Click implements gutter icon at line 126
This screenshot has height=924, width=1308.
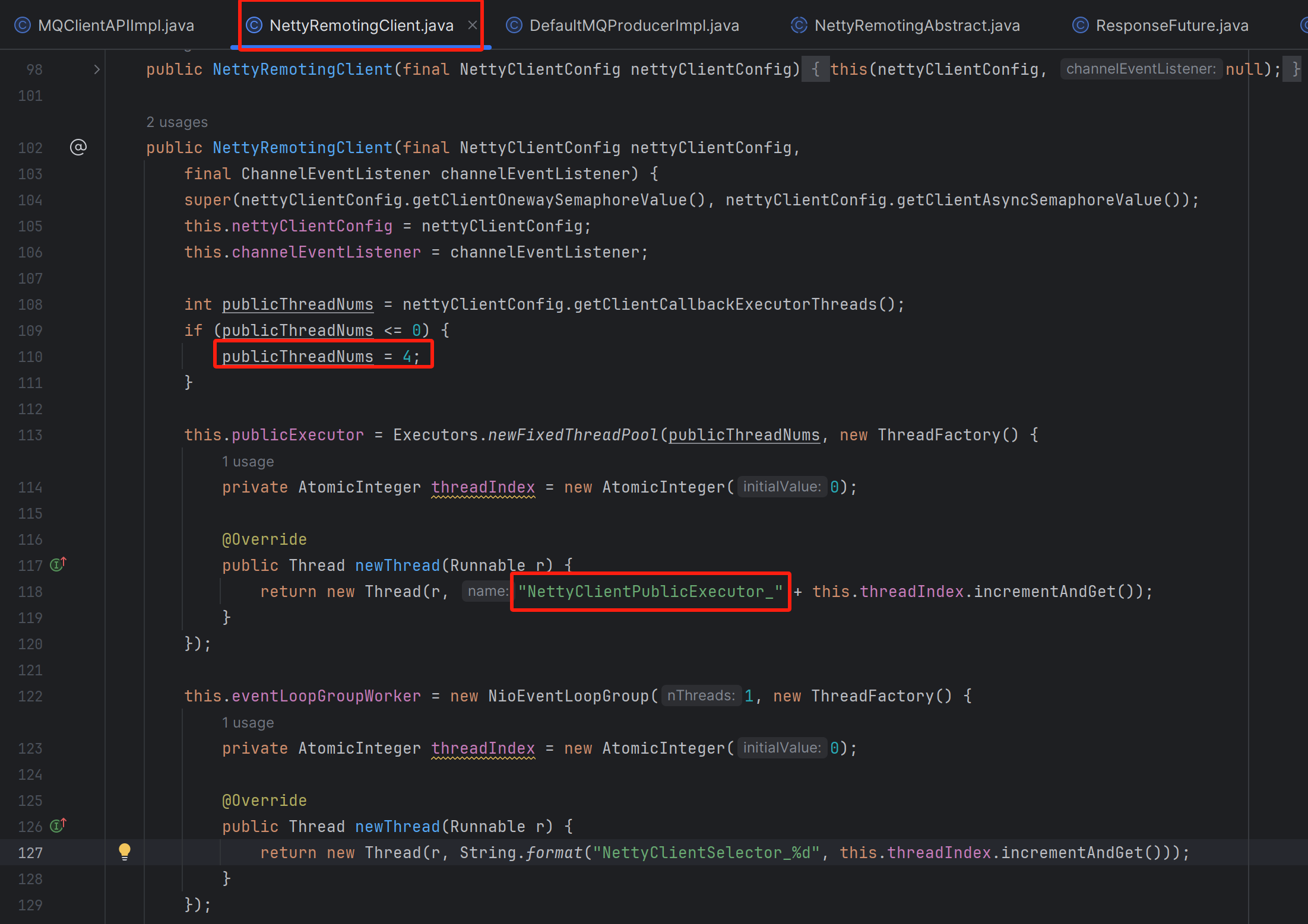pos(58,825)
